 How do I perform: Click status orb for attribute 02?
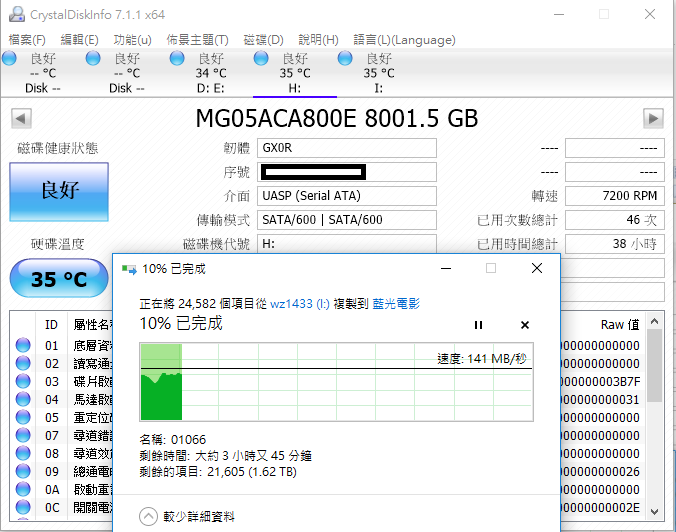(23, 363)
